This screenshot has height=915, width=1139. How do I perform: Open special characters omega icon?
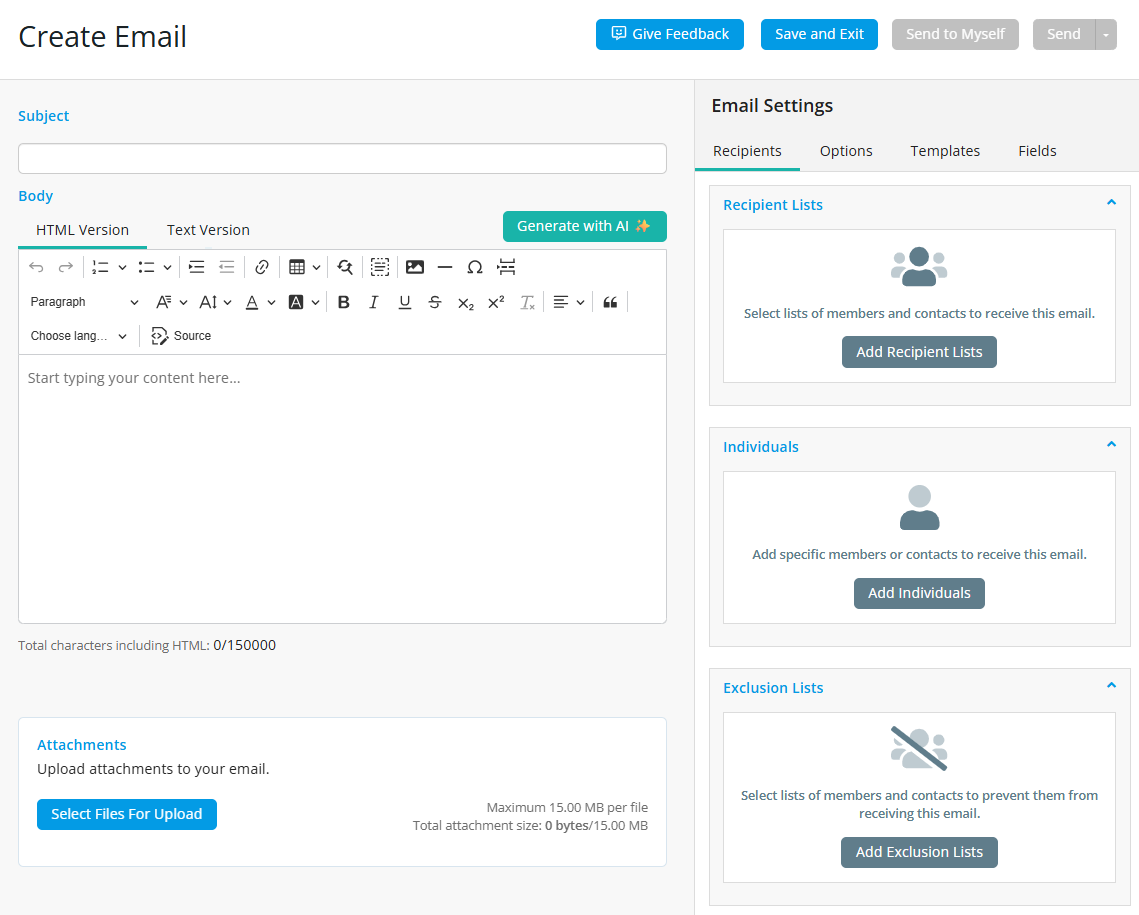474,267
